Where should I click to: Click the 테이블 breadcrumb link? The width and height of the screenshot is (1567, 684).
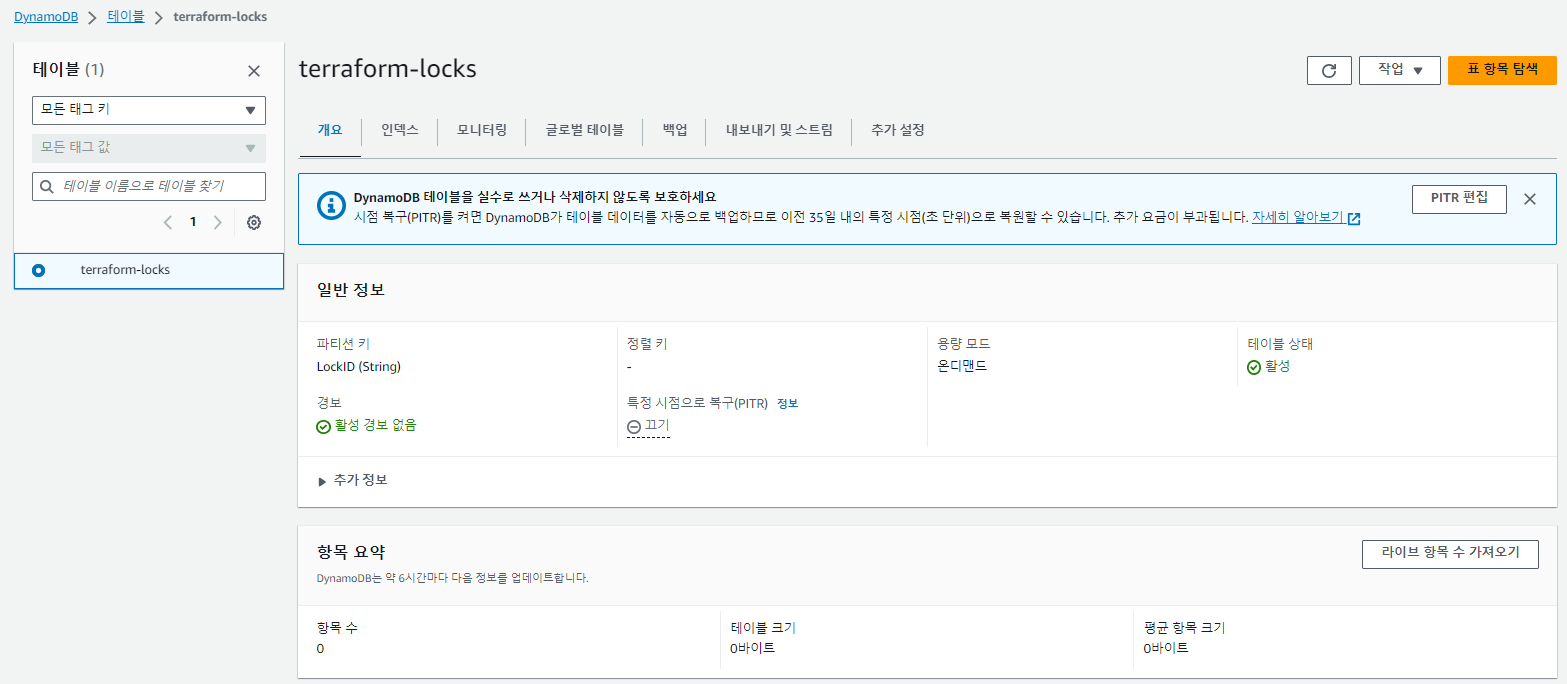(125, 17)
